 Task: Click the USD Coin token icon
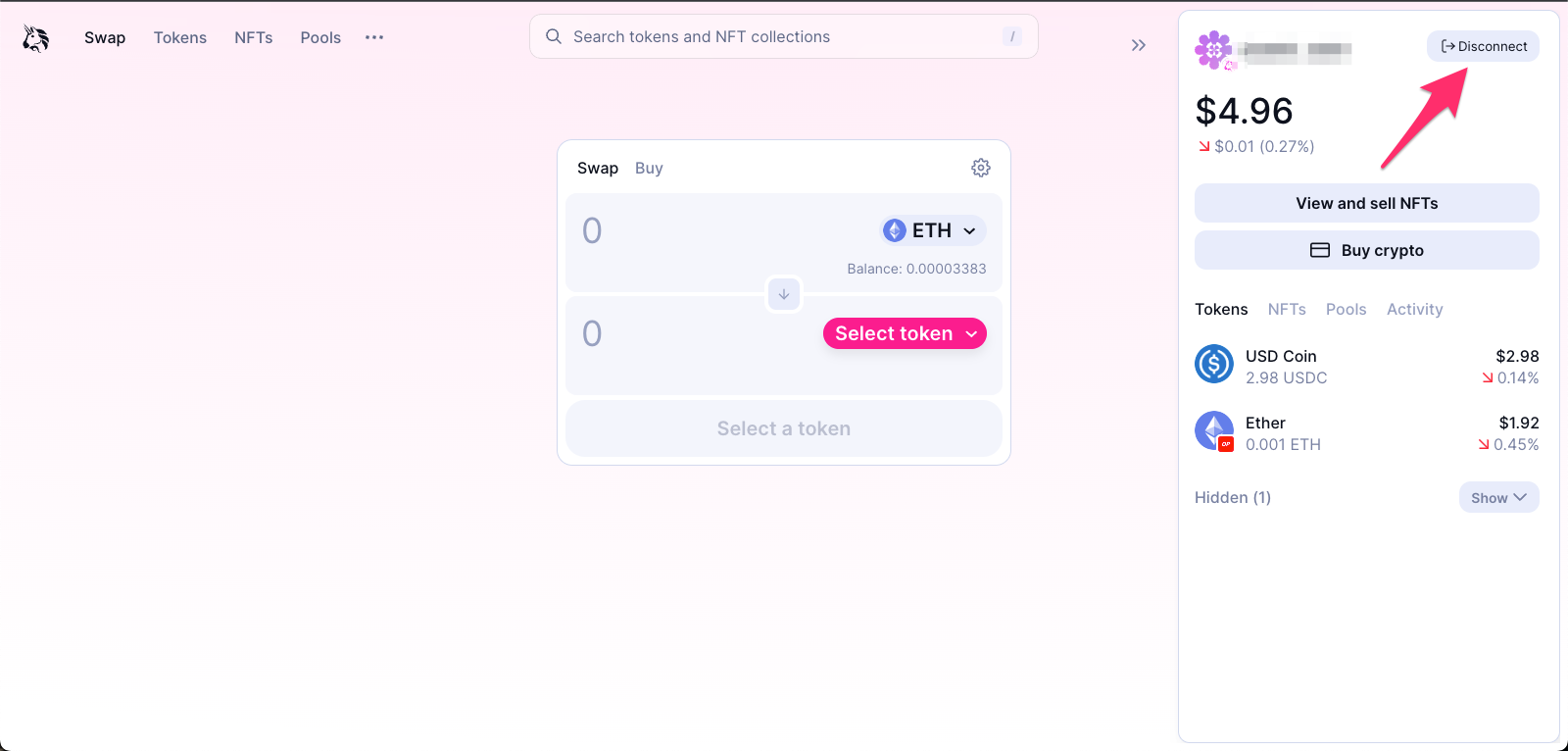coord(1214,364)
